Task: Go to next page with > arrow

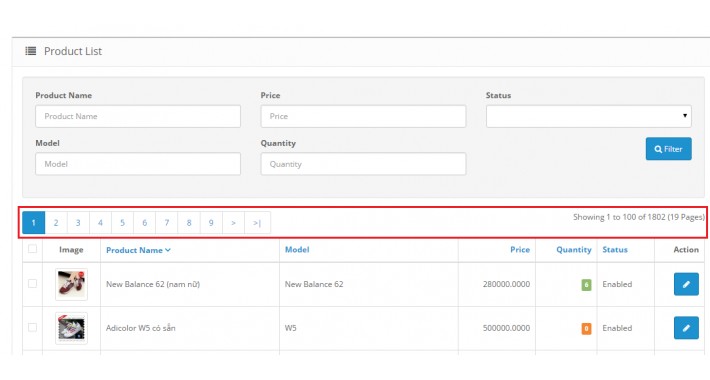Action: 233,223
